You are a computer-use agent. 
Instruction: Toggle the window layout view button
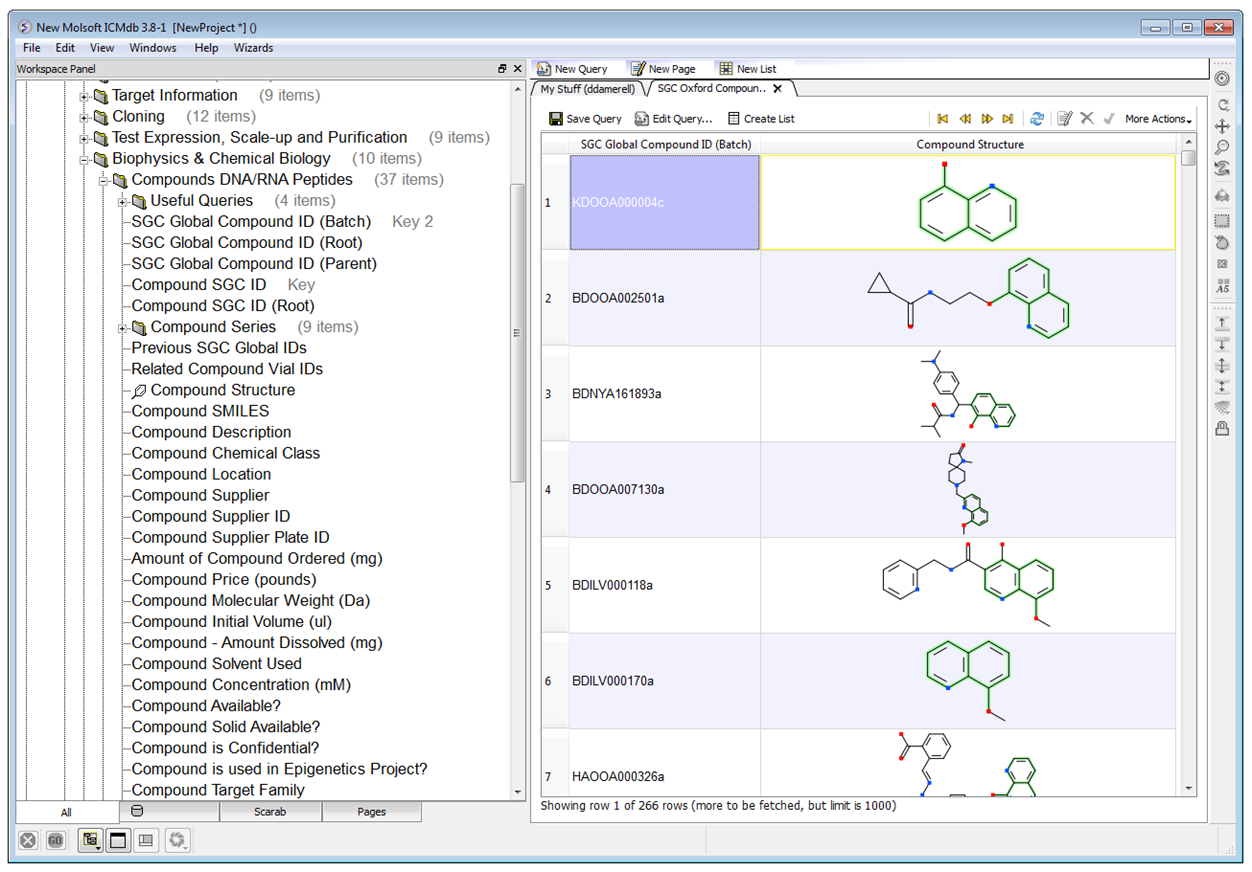point(118,841)
